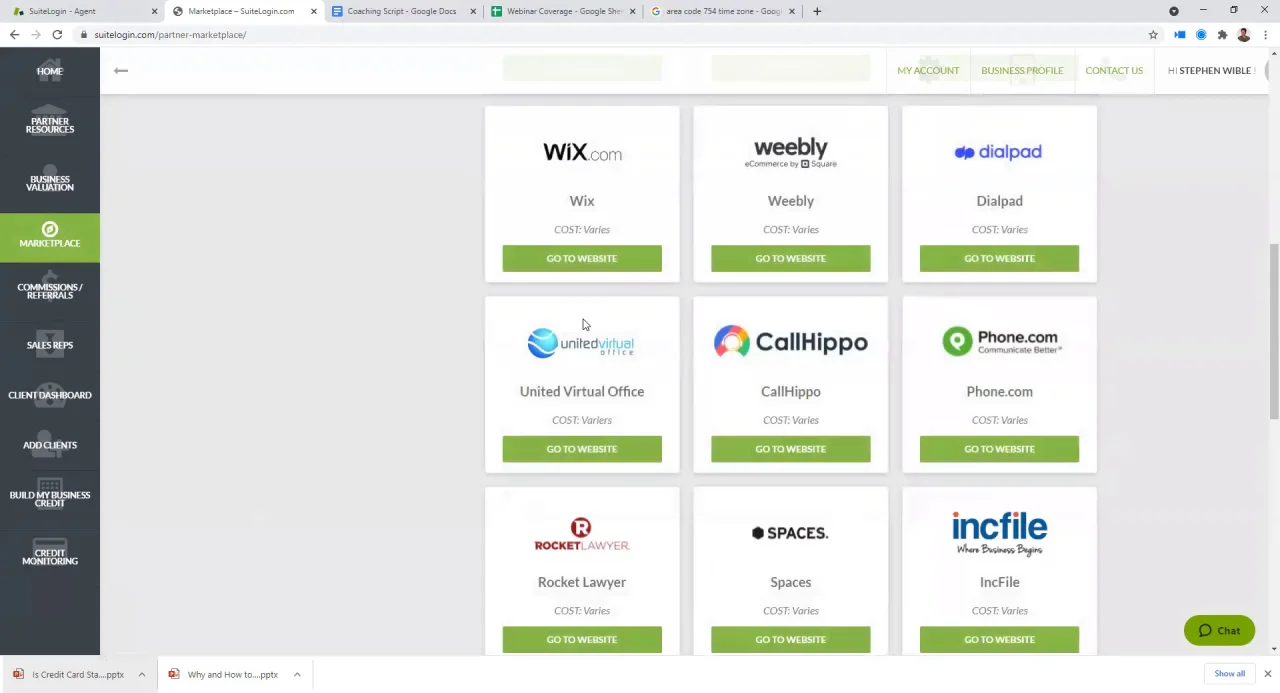Switch to the SuiteLogin – Agent tab

point(84,11)
